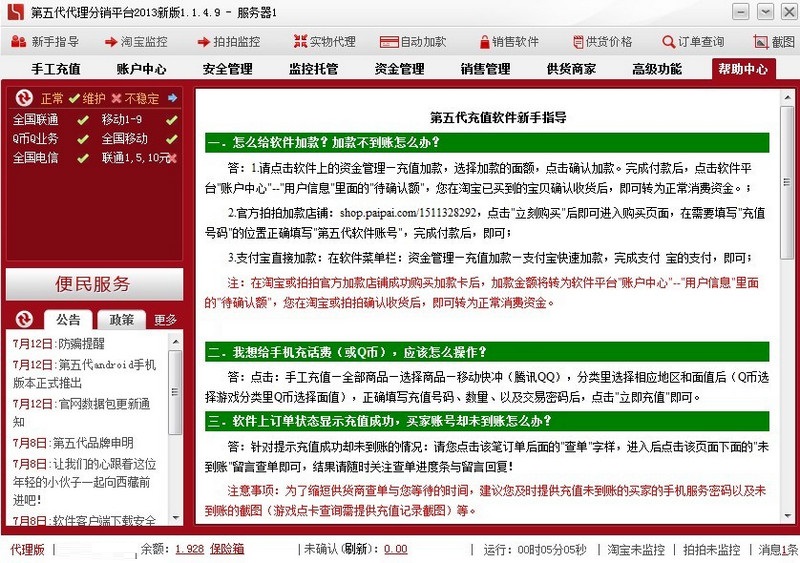This screenshot has width=800, height=563.
Task: Go to next status page via blue arrow
Action: click(x=172, y=97)
